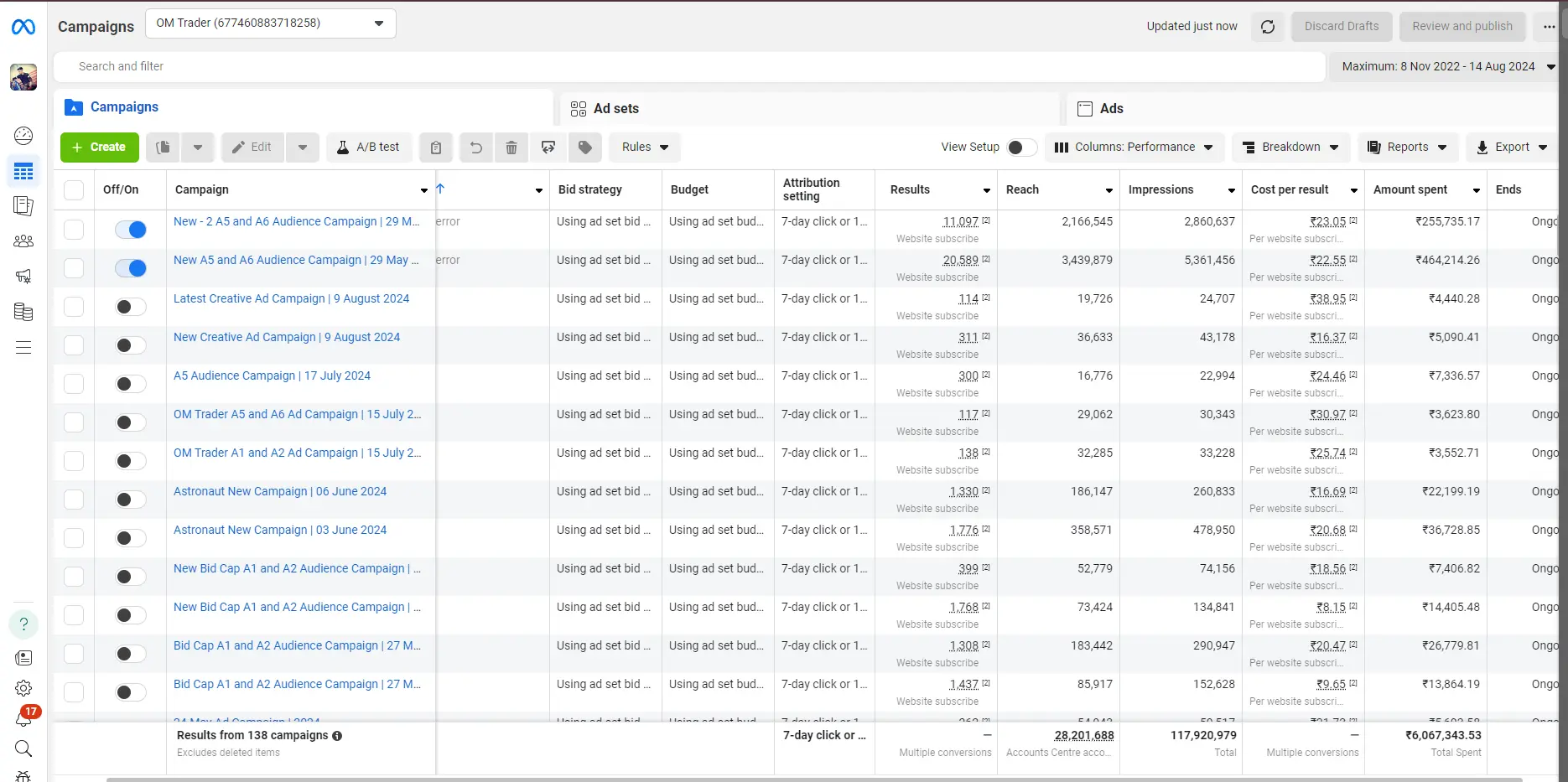Open Latest Creative Ad Campaign link
Viewport: 1568px width, 782px height.
[291, 298]
